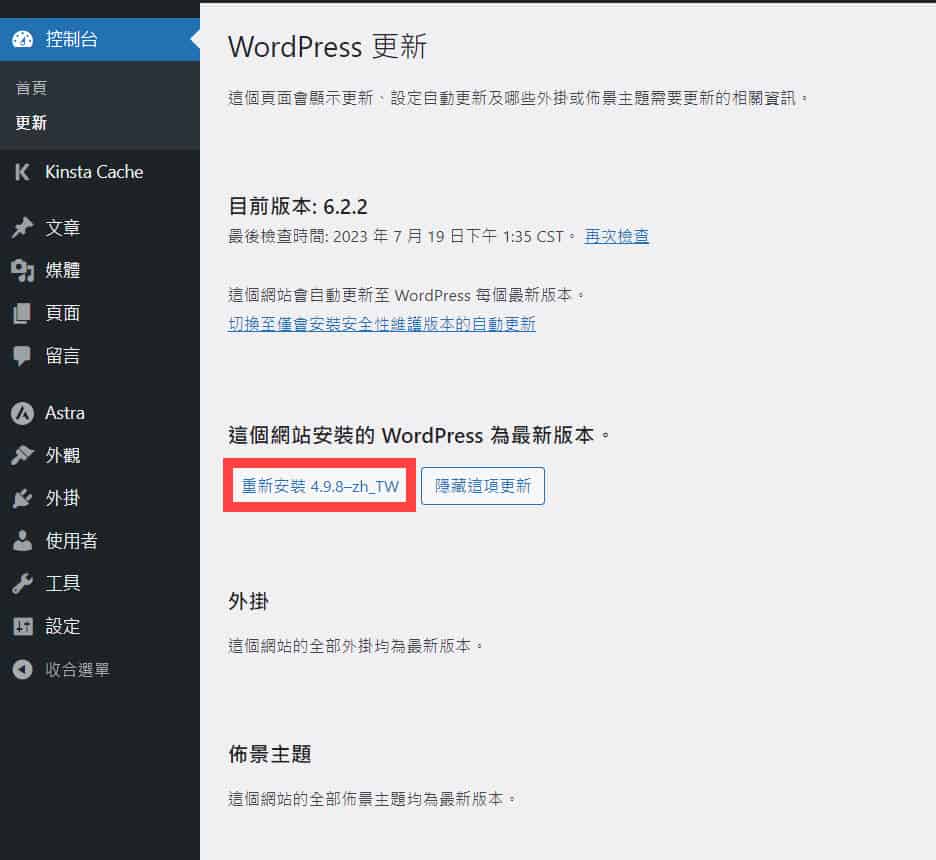Open the Kinsta Cache menu
The image size is (936, 860).
coord(100,172)
